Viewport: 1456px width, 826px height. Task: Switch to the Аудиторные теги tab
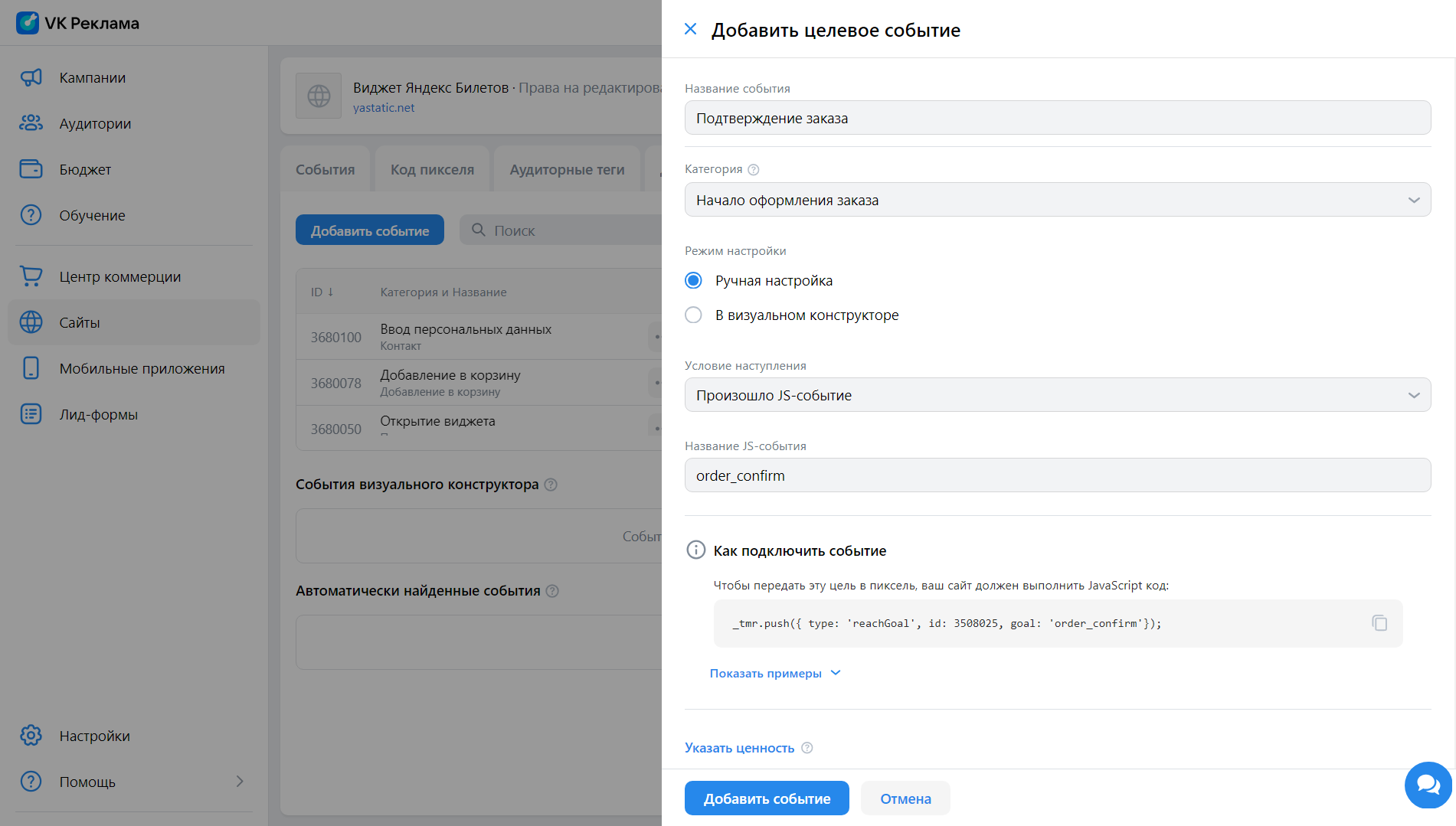tap(567, 169)
